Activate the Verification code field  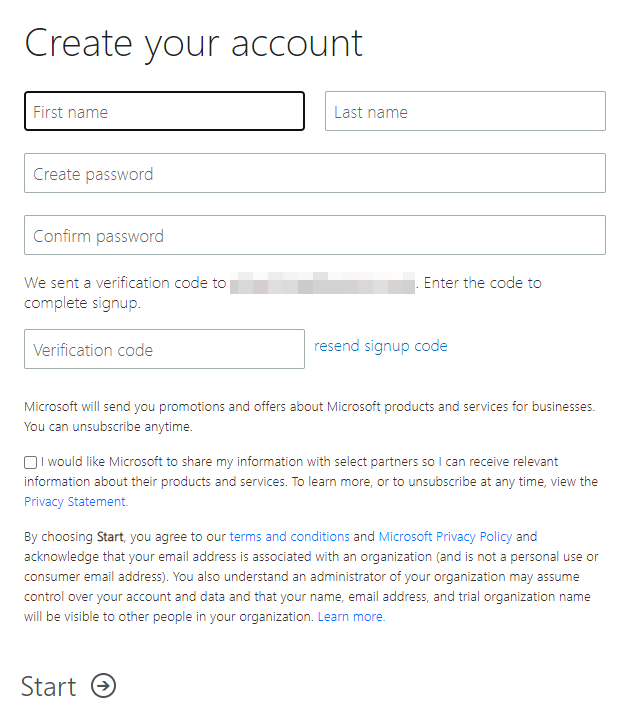[164, 350]
